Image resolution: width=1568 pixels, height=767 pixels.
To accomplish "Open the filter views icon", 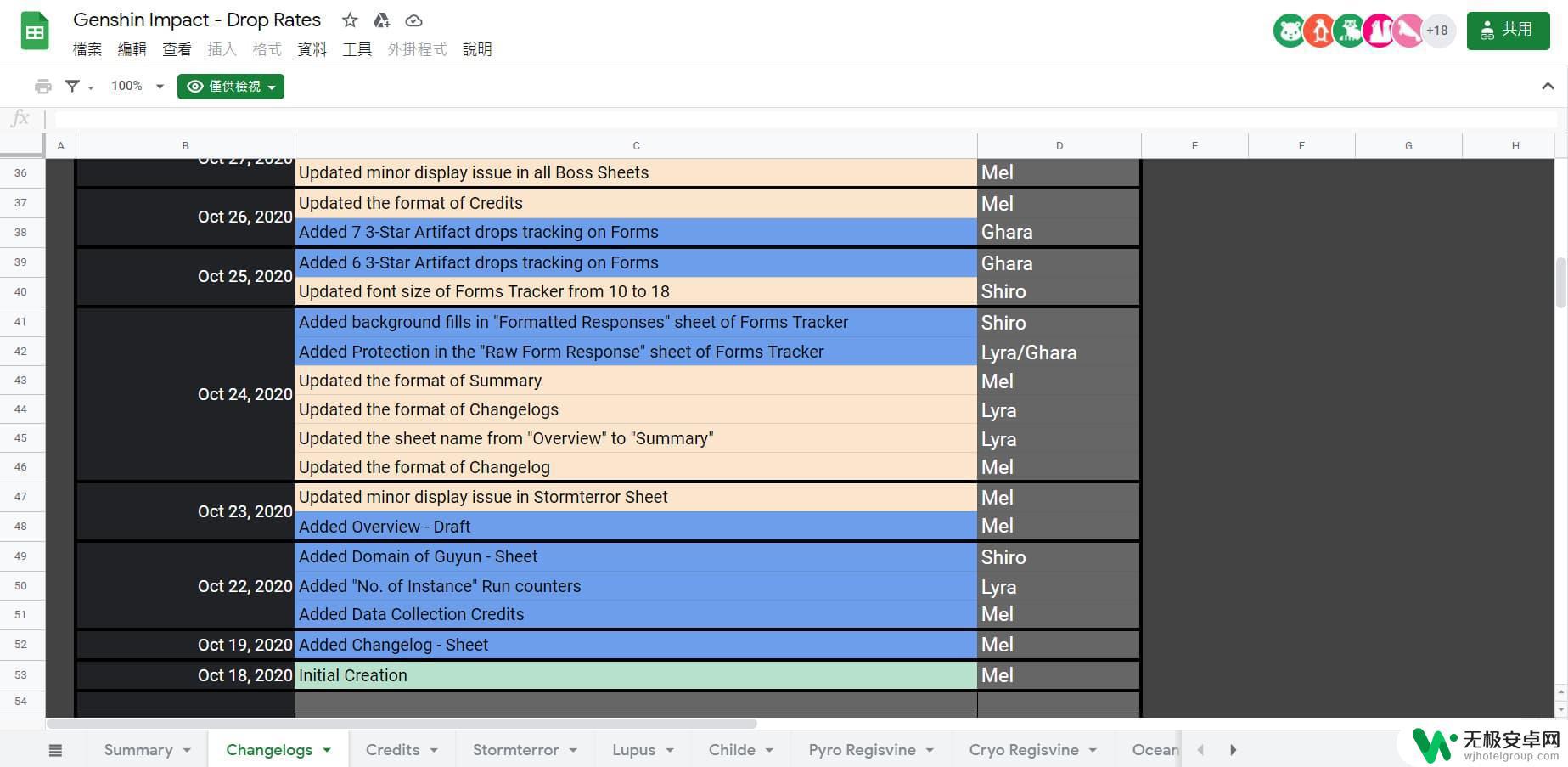I will (73, 86).
